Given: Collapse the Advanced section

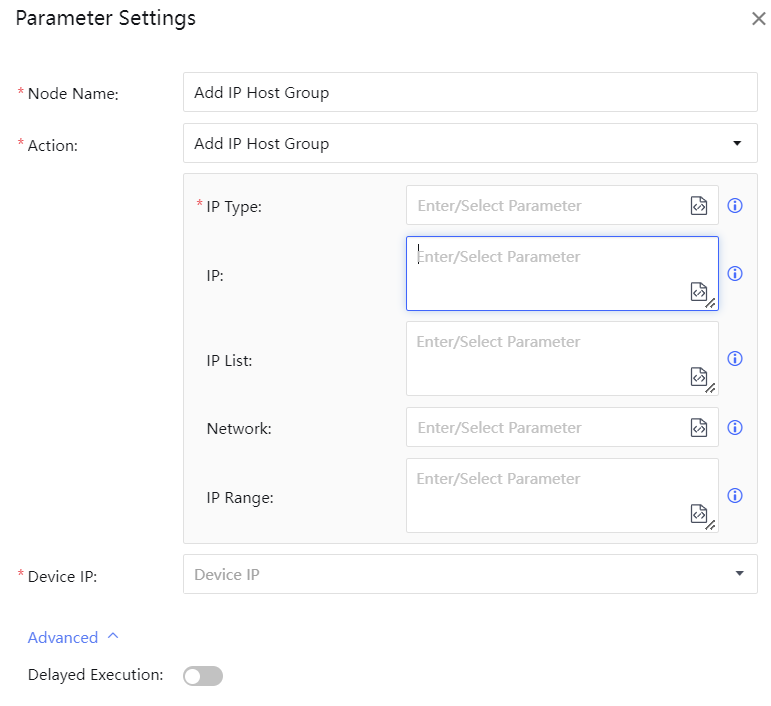Looking at the screenshot, I should pyautogui.click(x=73, y=638).
